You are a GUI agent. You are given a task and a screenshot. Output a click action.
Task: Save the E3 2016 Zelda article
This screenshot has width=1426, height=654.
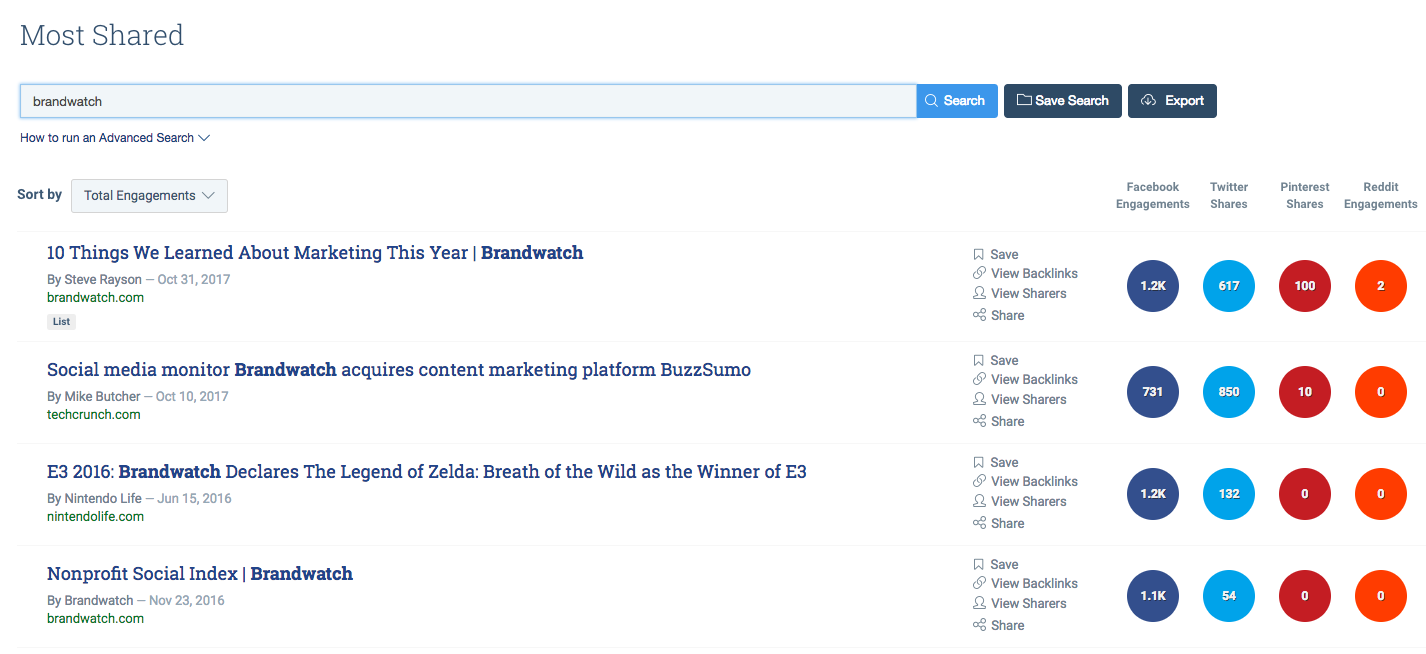1003,462
